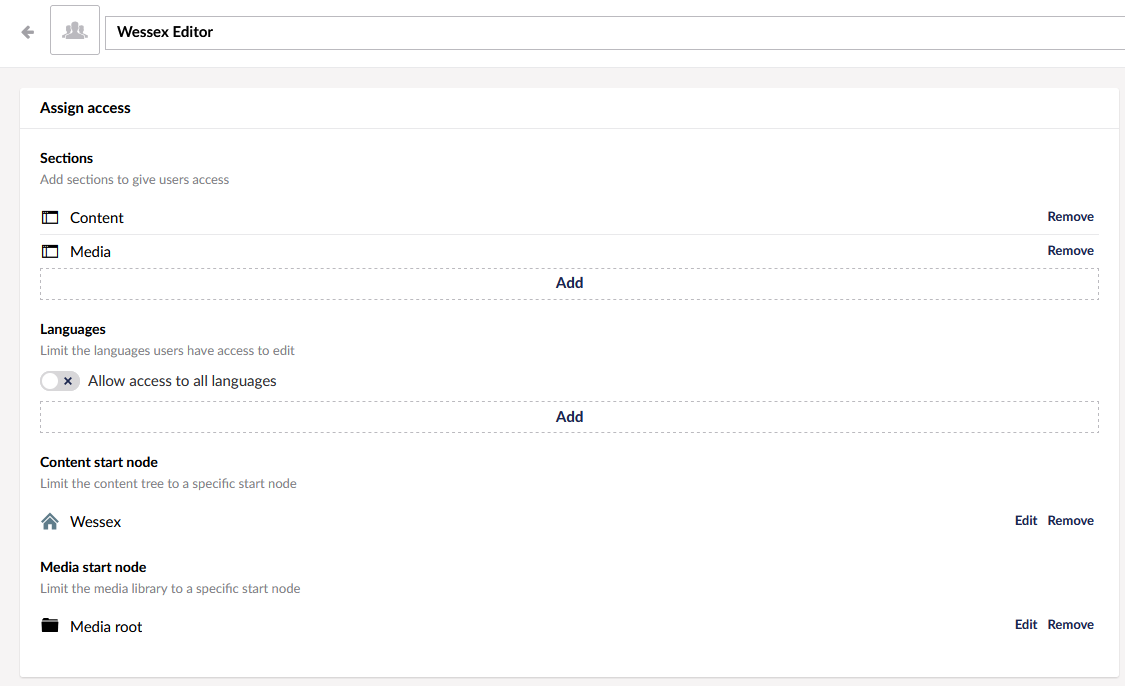The image size is (1125, 686).
Task: Remove the Media section
Action: [1070, 250]
